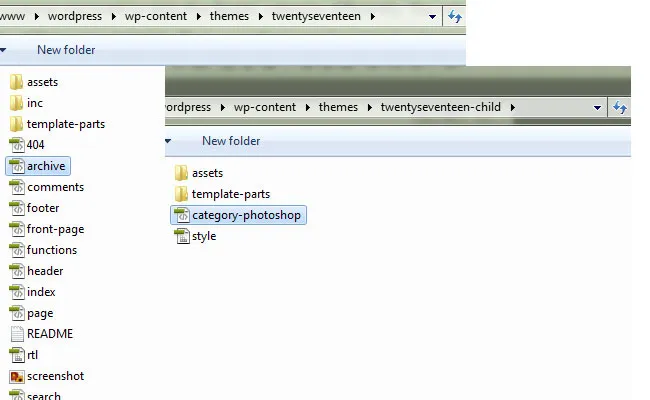
Task: Select the README text file
Action: [49, 334]
